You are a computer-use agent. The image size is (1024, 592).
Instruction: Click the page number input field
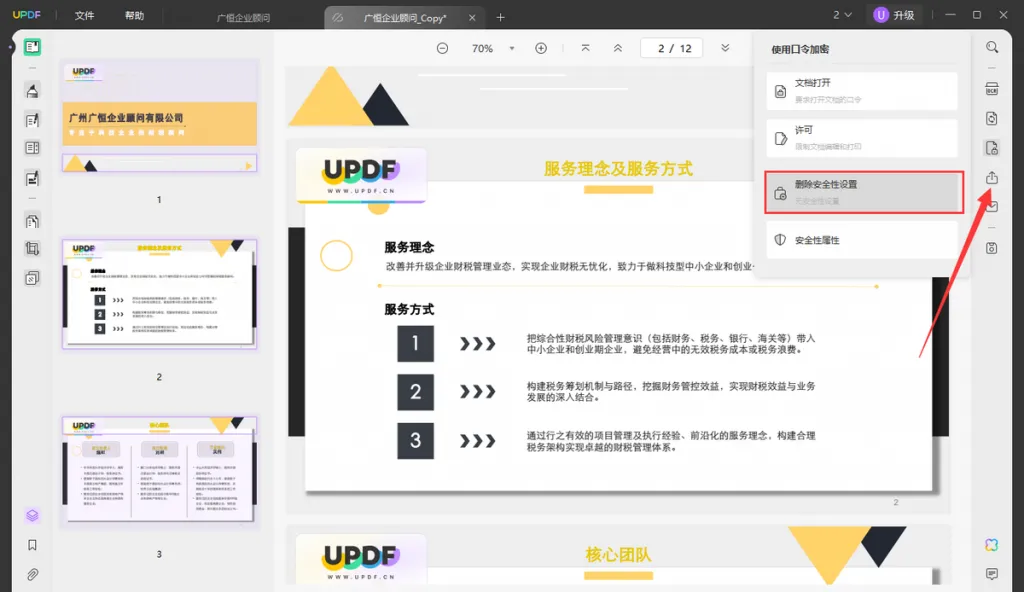pos(671,48)
